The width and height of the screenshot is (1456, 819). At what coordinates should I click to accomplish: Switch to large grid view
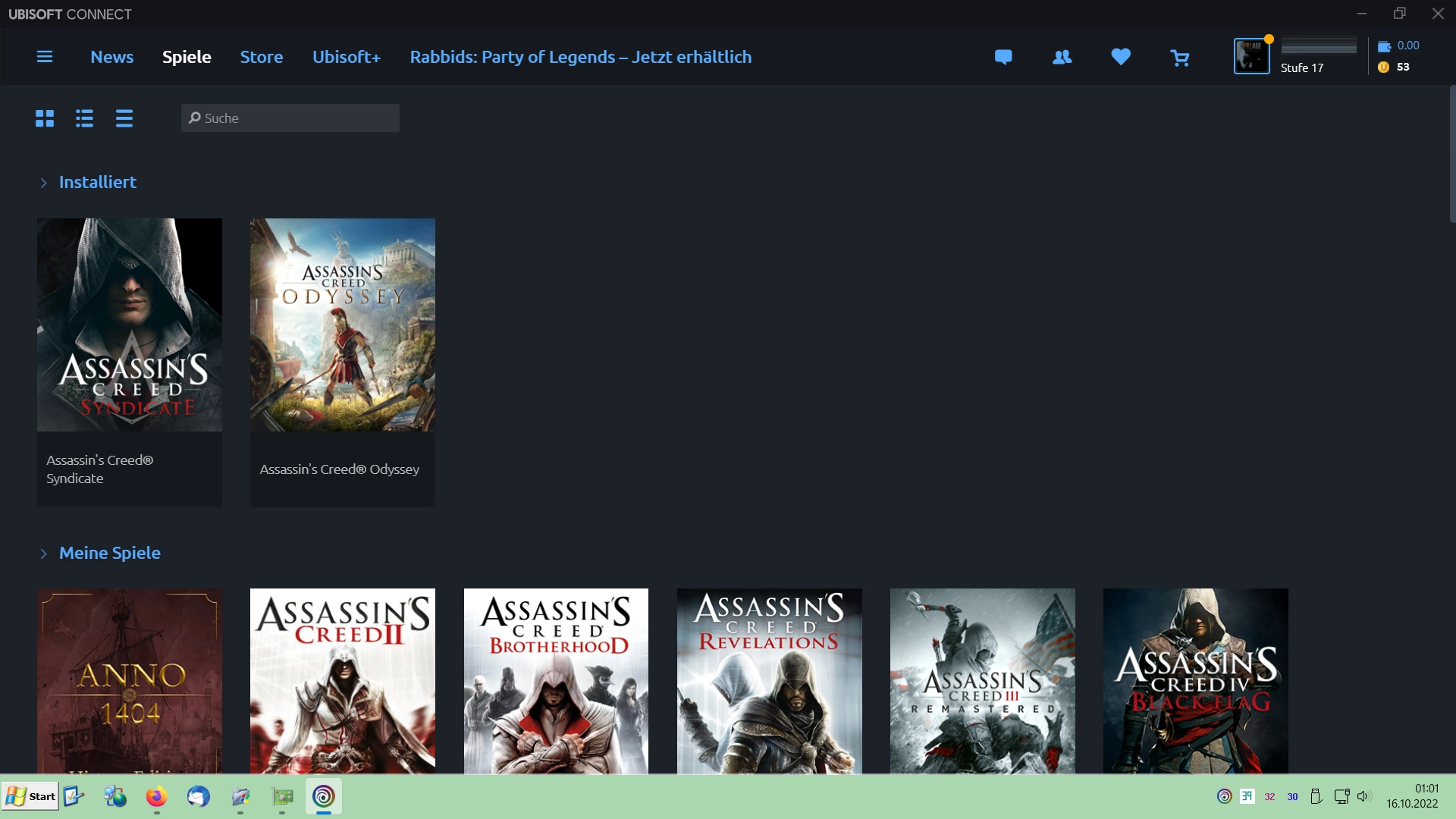(x=45, y=118)
